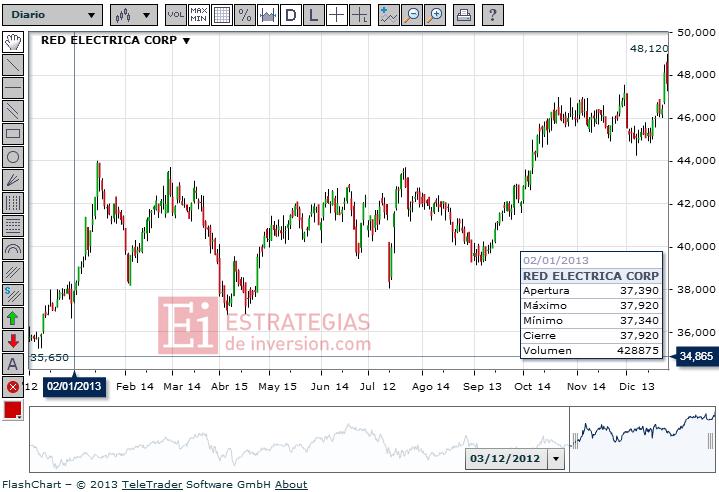Click the Volumen 428875 row
This screenshot has height=492, width=719.
[591, 351]
